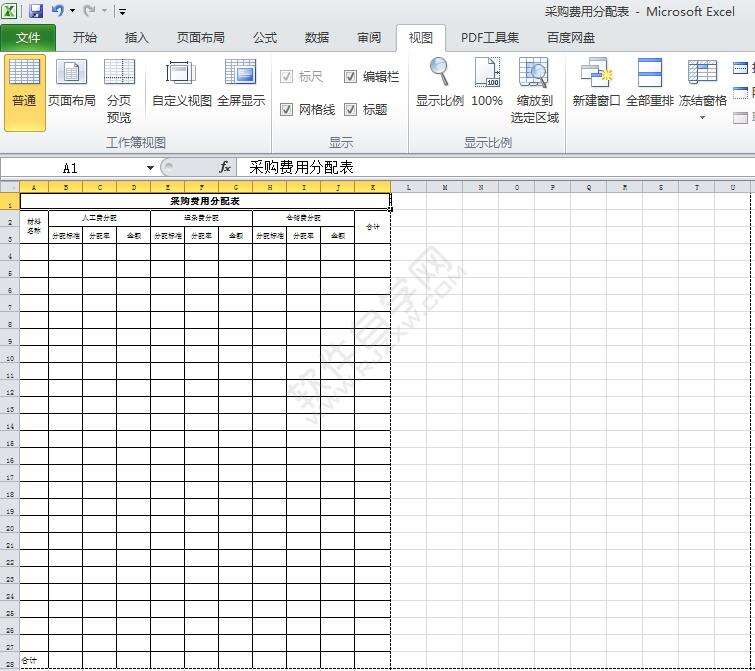Click the Select All corner button
The image size is (755, 671).
coord(10,187)
